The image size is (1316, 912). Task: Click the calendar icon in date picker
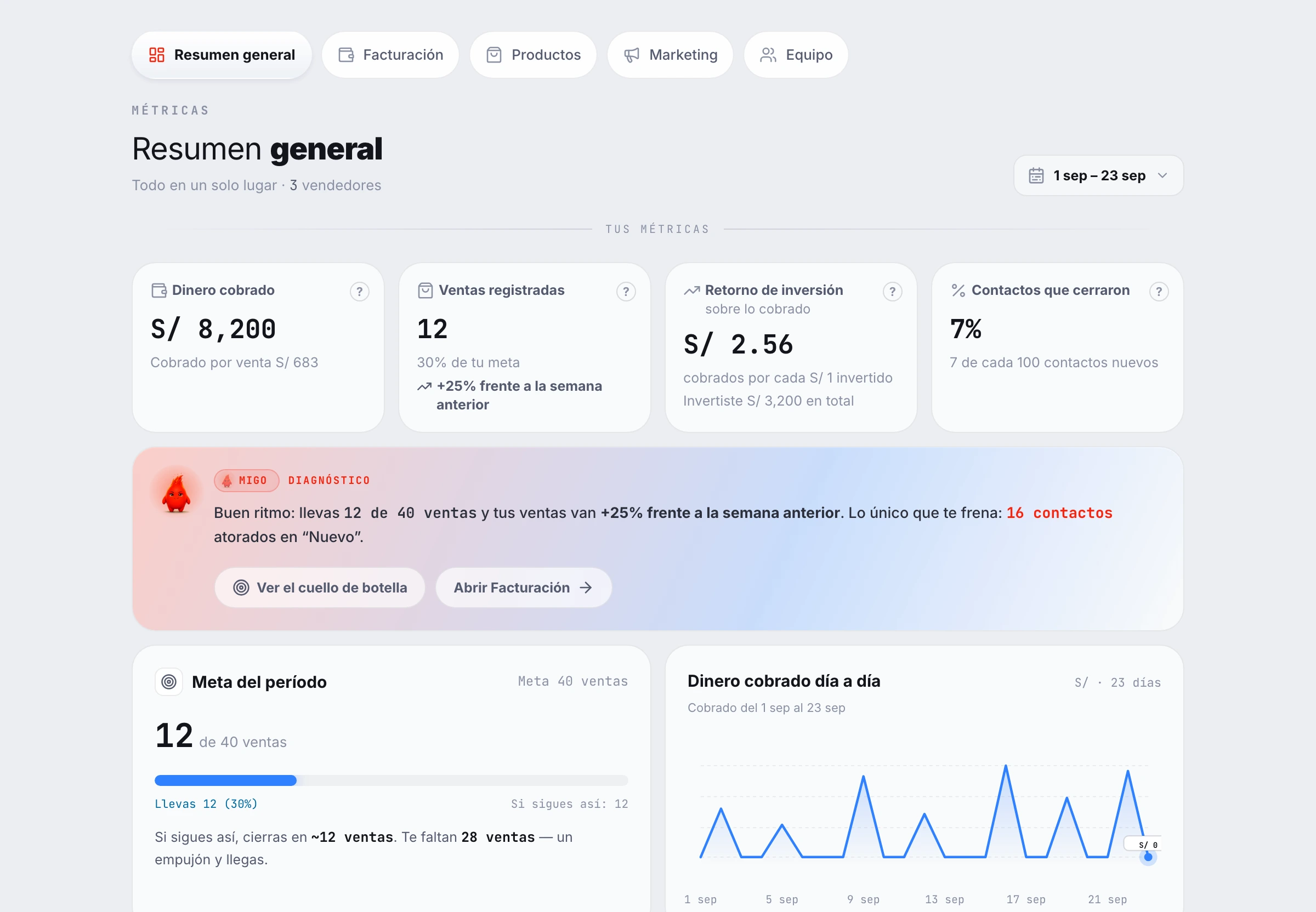1036,175
